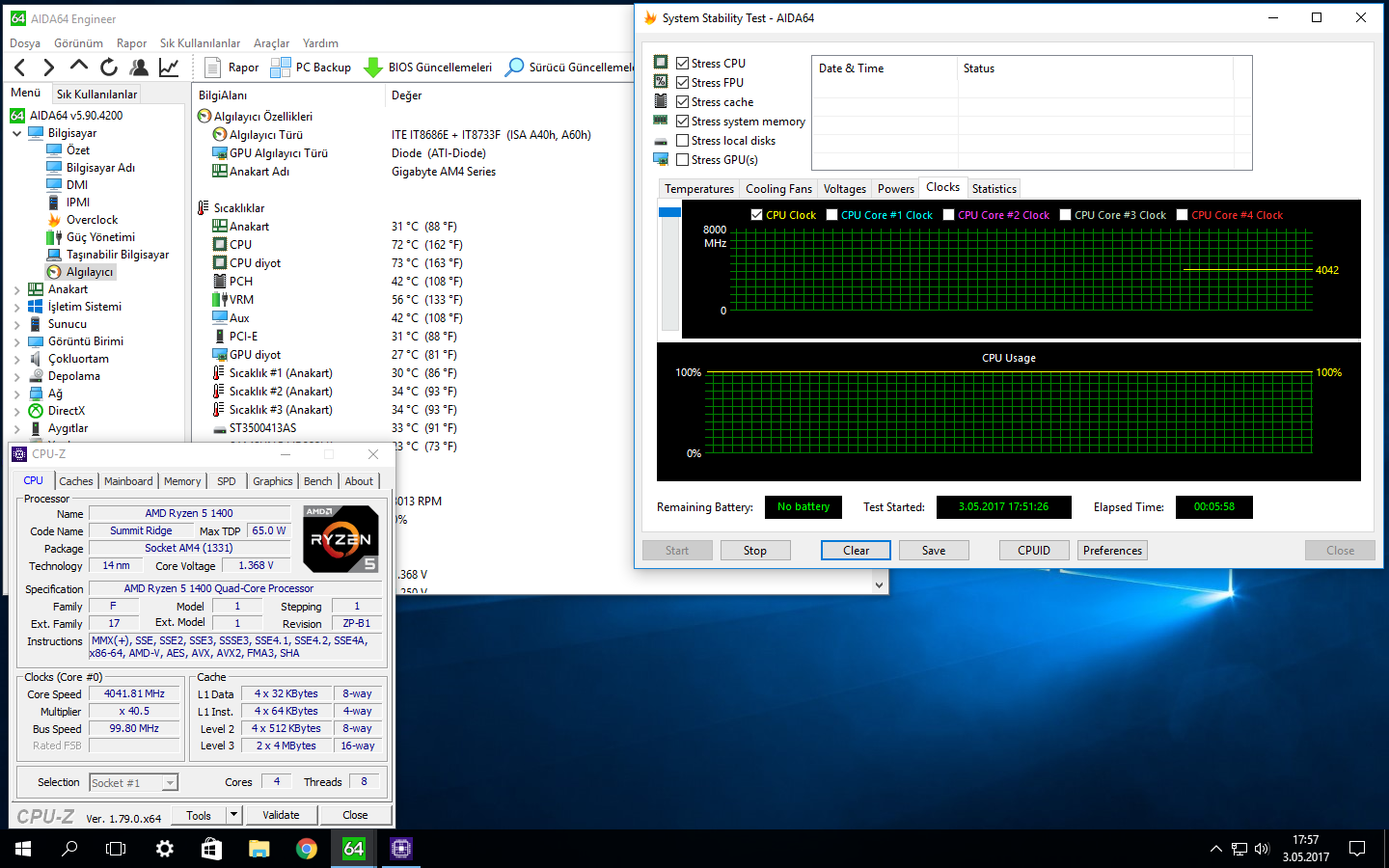Toggle the Stress FPU checkbox
This screenshot has width=1389, height=868.
683,82
